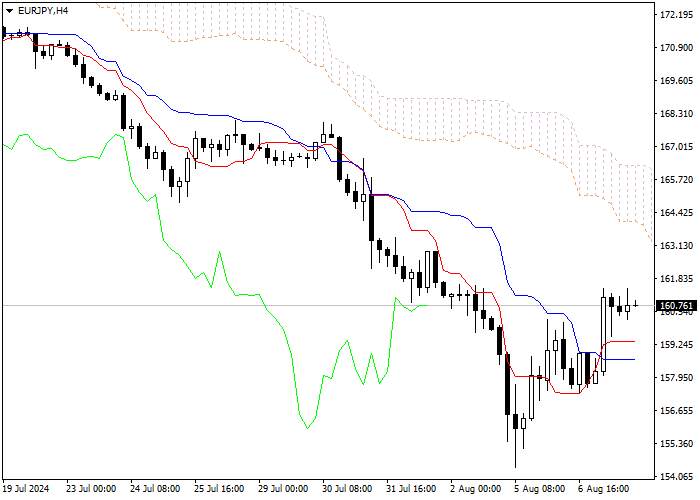Click the 169.605 price scale label
This screenshot has width=700, height=500.
[676, 81]
